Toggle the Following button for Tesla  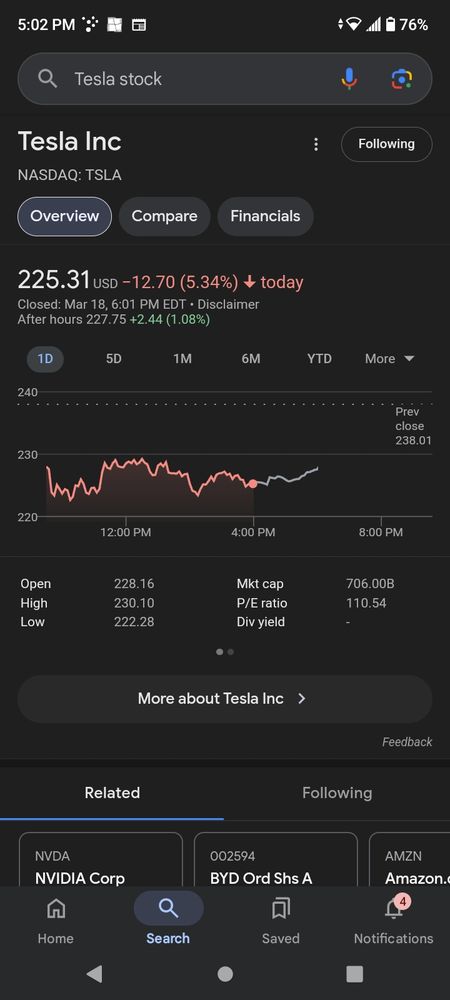pos(386,144)
